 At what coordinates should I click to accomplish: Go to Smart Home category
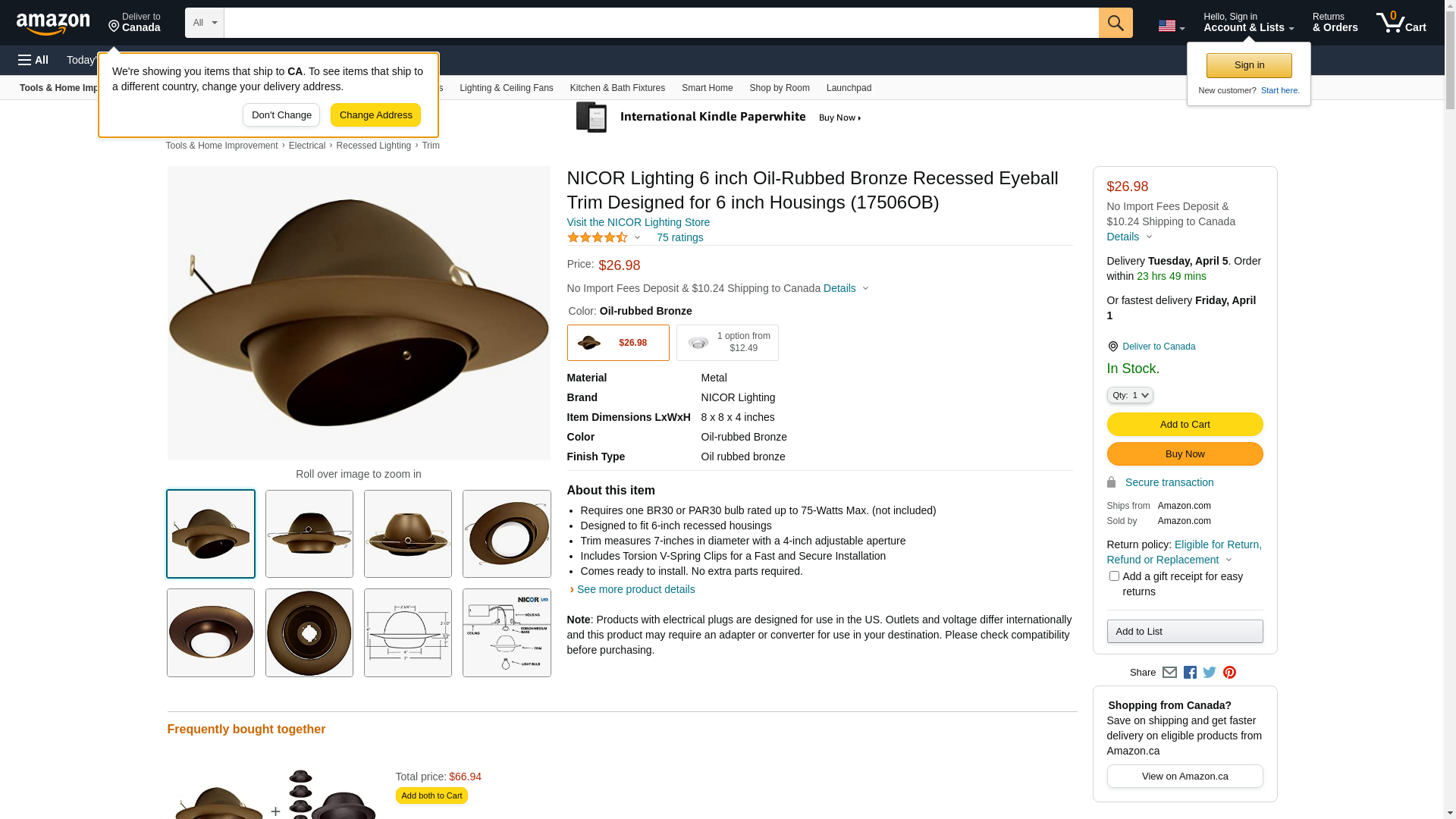(707, 88)
